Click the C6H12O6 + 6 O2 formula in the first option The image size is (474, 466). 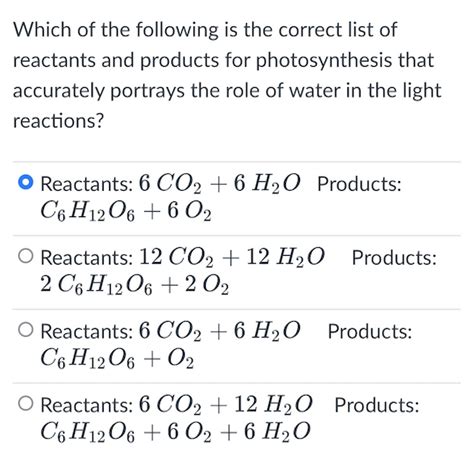click(126, 212)
